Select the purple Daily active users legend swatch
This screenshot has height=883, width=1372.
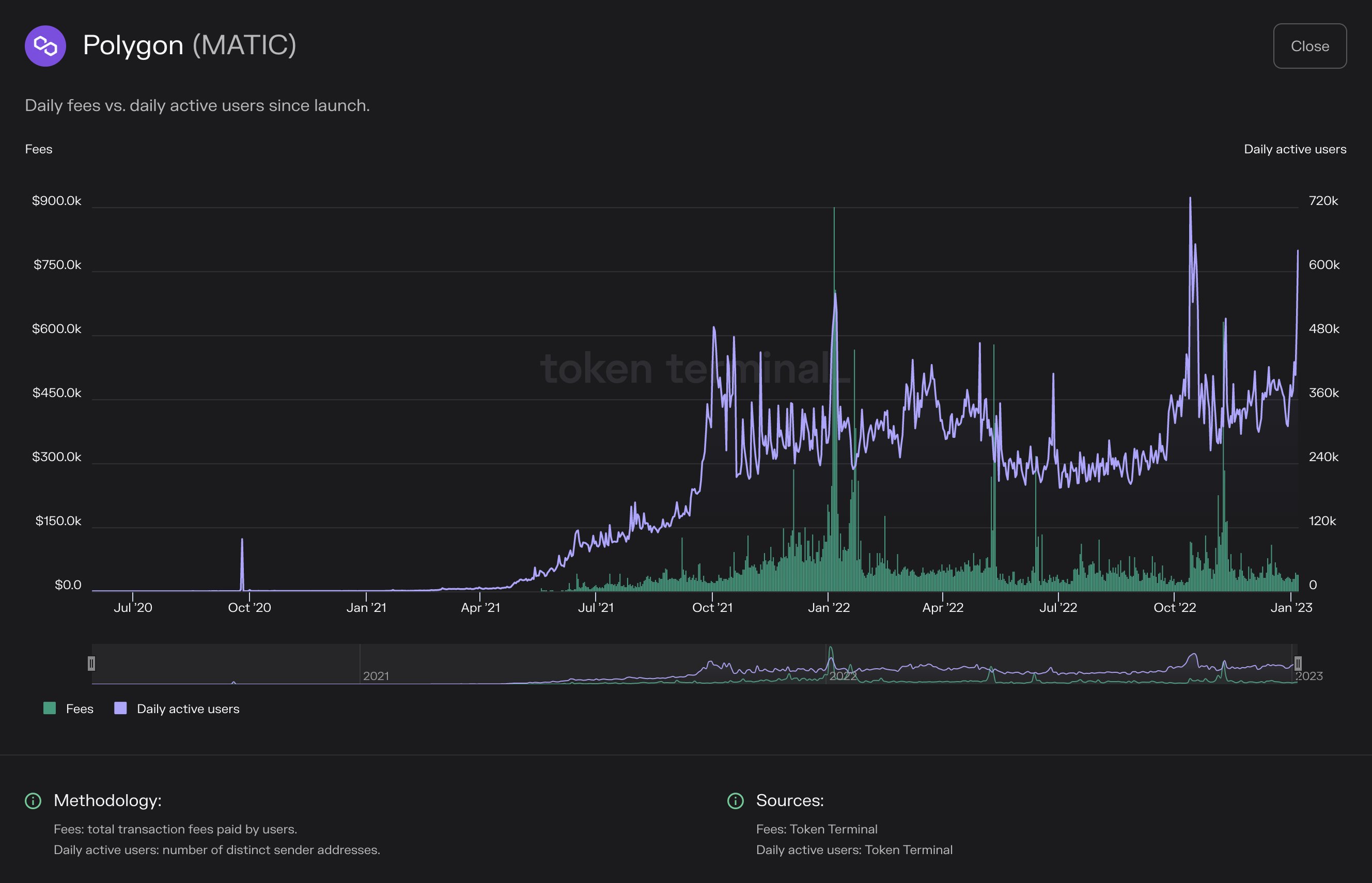point(120,708)
